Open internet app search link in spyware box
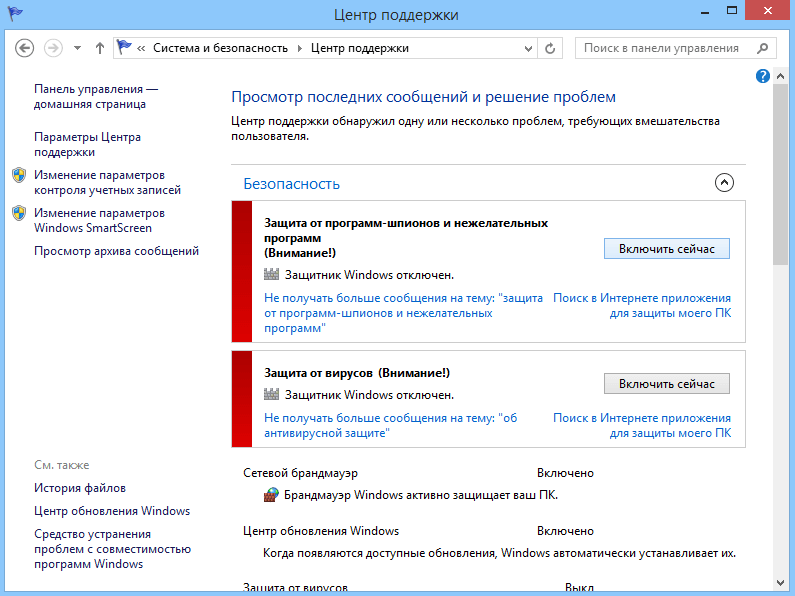Image resolution: width=795 pixels, height=596 pixels. point(642,306)
